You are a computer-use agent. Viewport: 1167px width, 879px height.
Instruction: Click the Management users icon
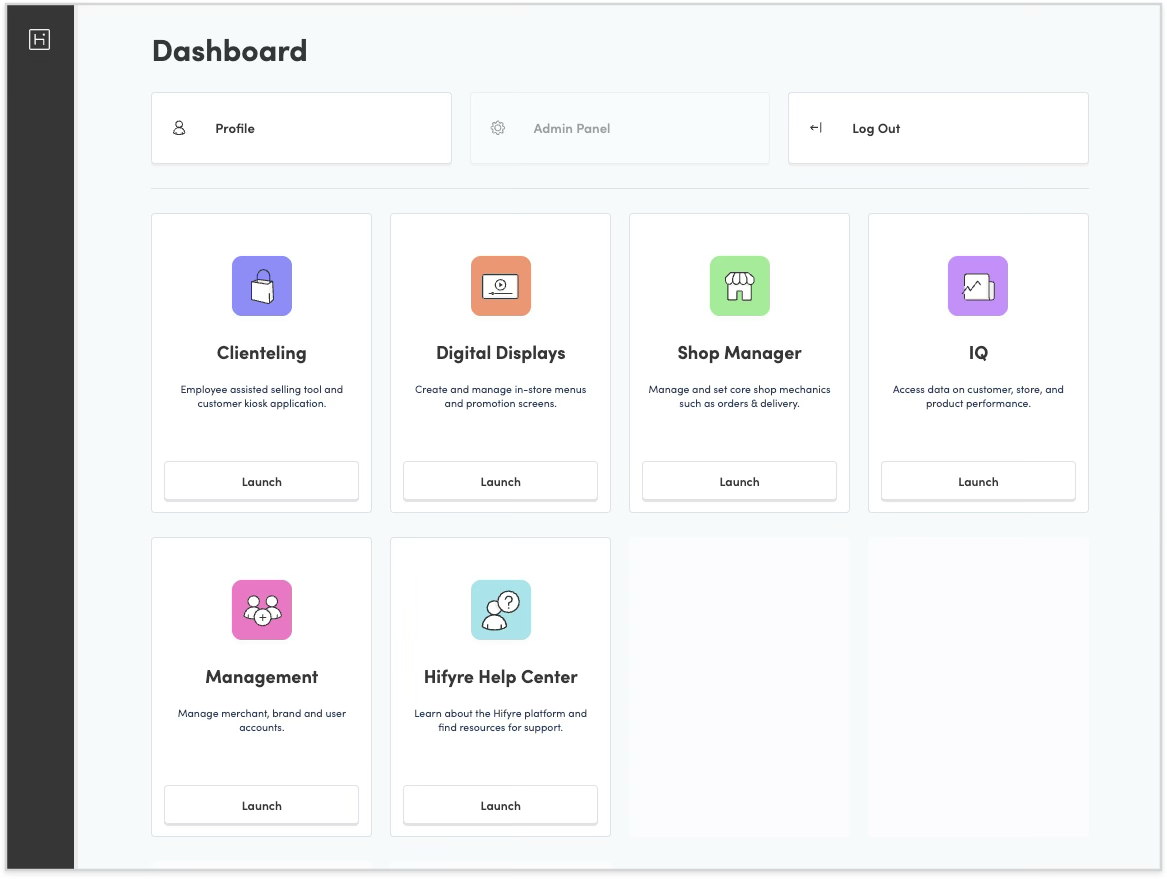pyautogui.click(x=261, y=610)
